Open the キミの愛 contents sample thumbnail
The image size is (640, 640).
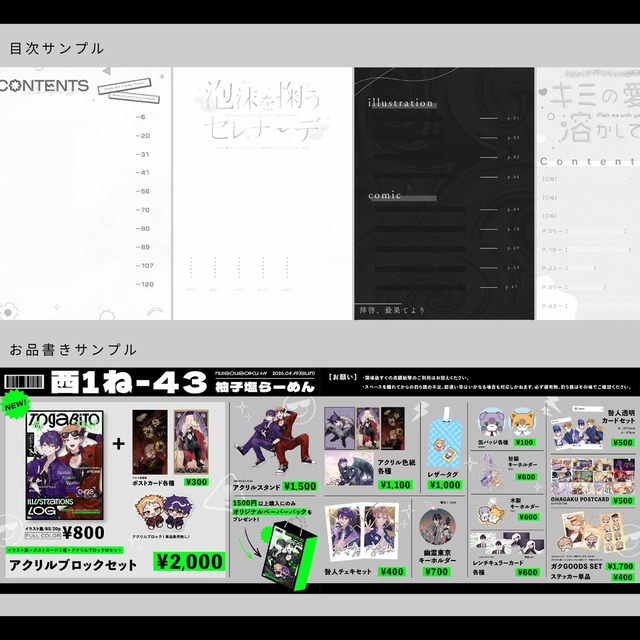pyautogui.click(x=588, y=193)
